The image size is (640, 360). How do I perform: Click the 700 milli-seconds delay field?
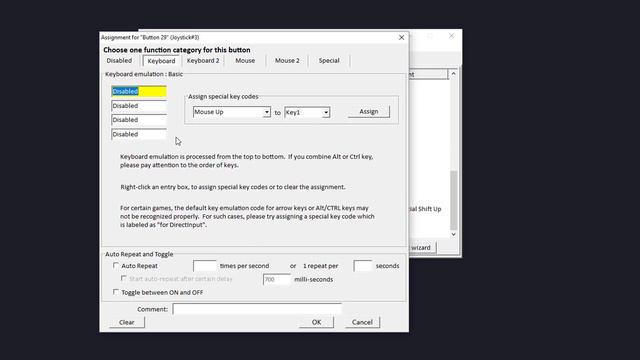277,280
